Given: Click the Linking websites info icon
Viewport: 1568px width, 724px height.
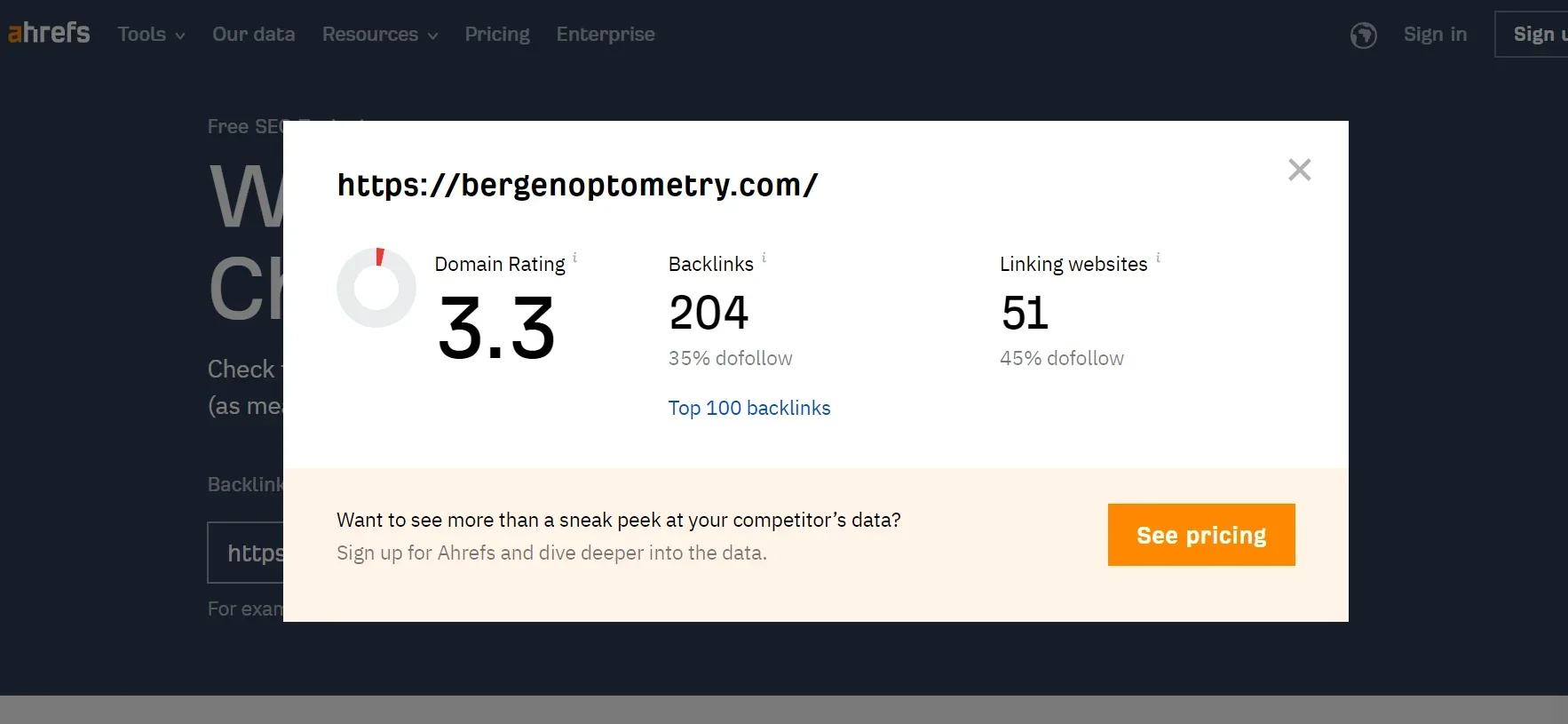Looking at the screenshot, I should (1158, 258).
